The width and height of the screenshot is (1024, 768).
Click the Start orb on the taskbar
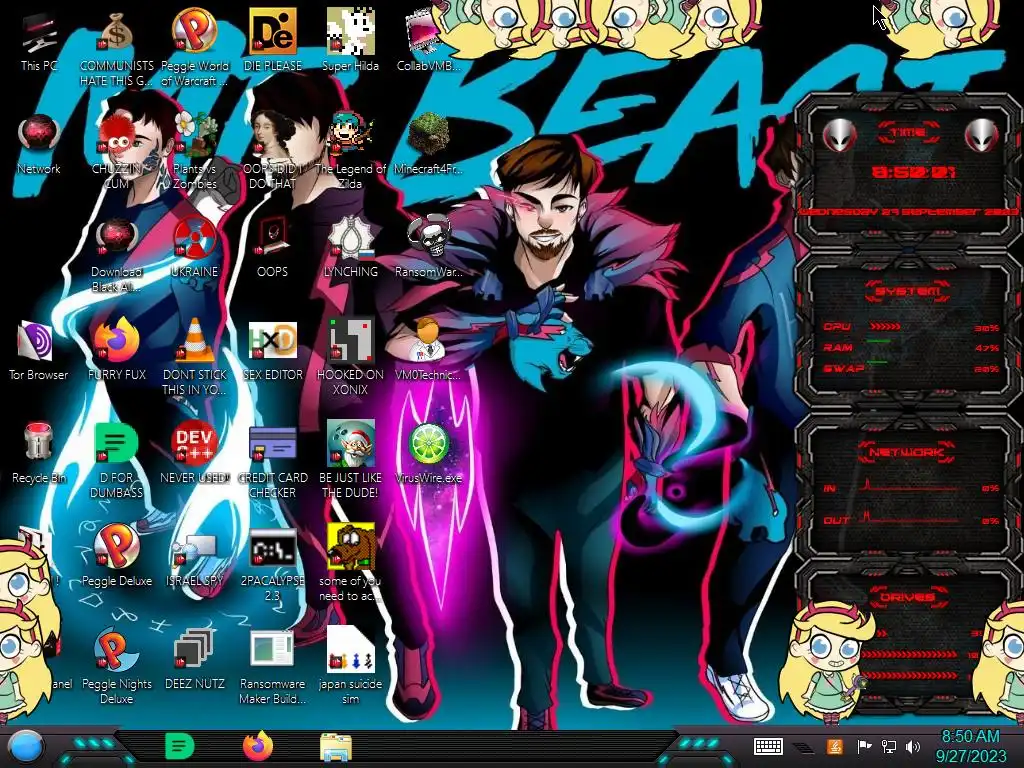click(26, 747)
